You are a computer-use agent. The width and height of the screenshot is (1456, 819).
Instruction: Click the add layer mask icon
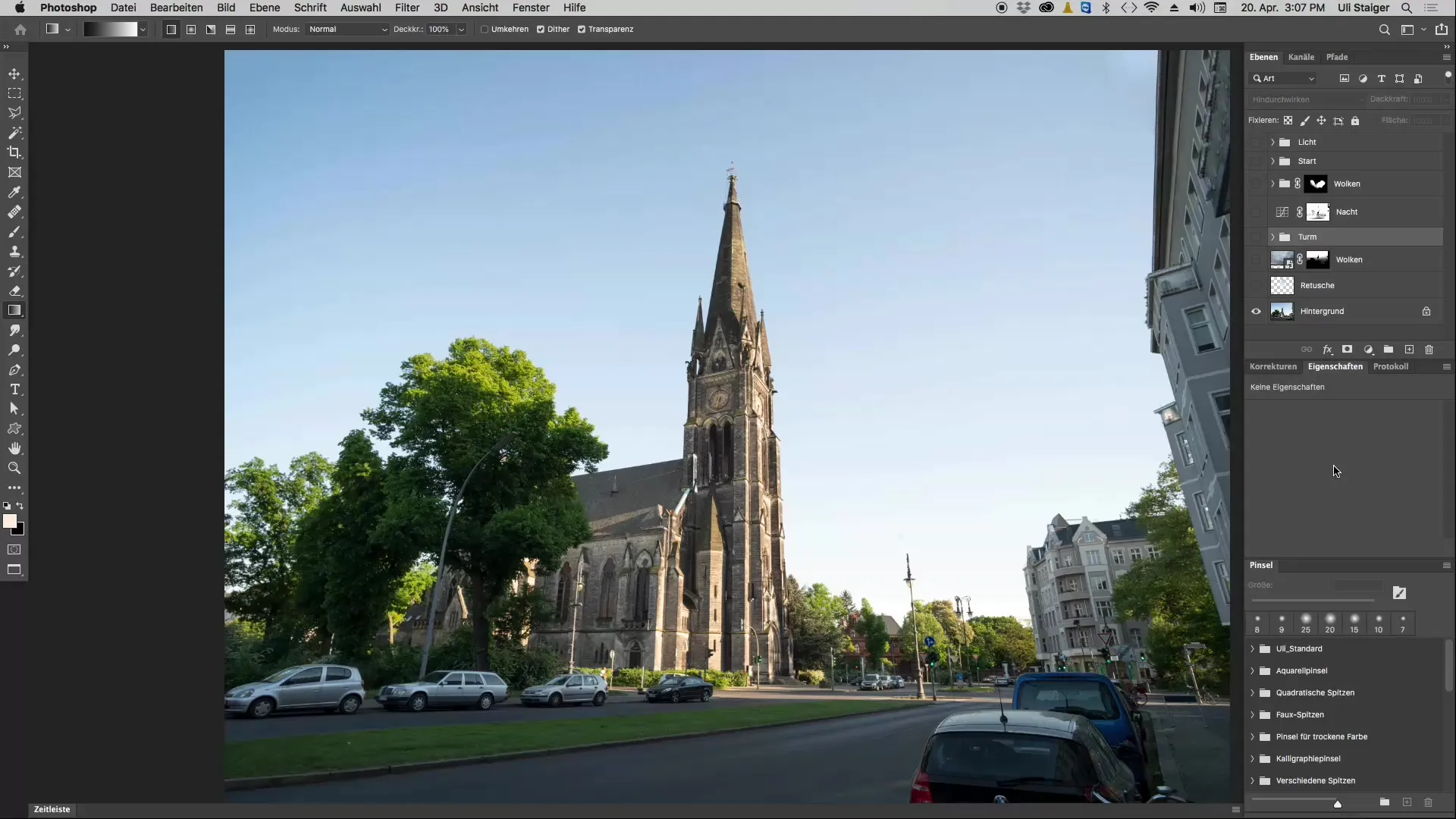tap(1348, 350)
